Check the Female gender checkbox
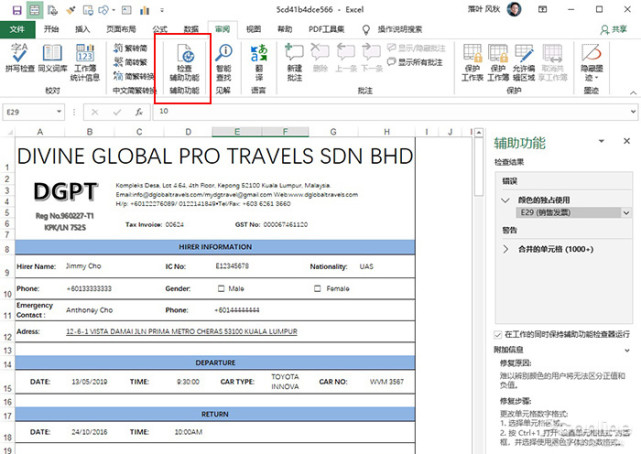This screenshot has width=641, height=454. coord(317,289)
